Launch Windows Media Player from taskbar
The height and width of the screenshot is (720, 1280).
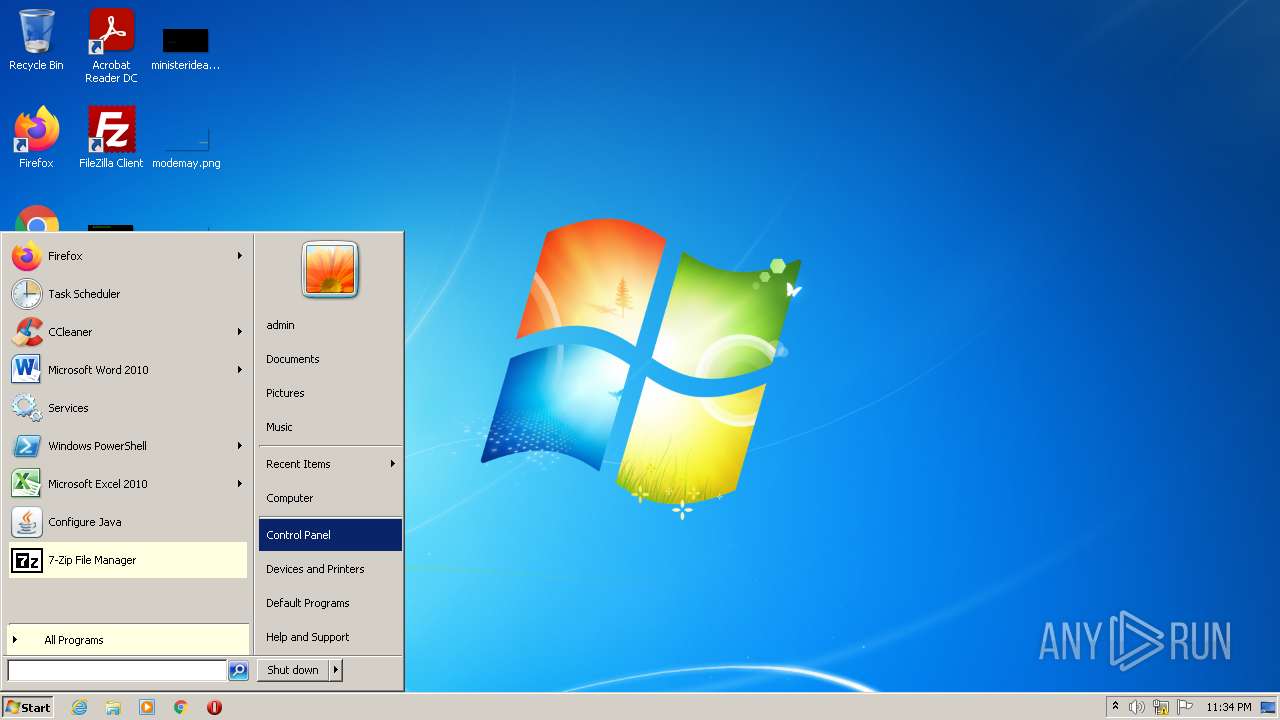click(x=147, y=707)
